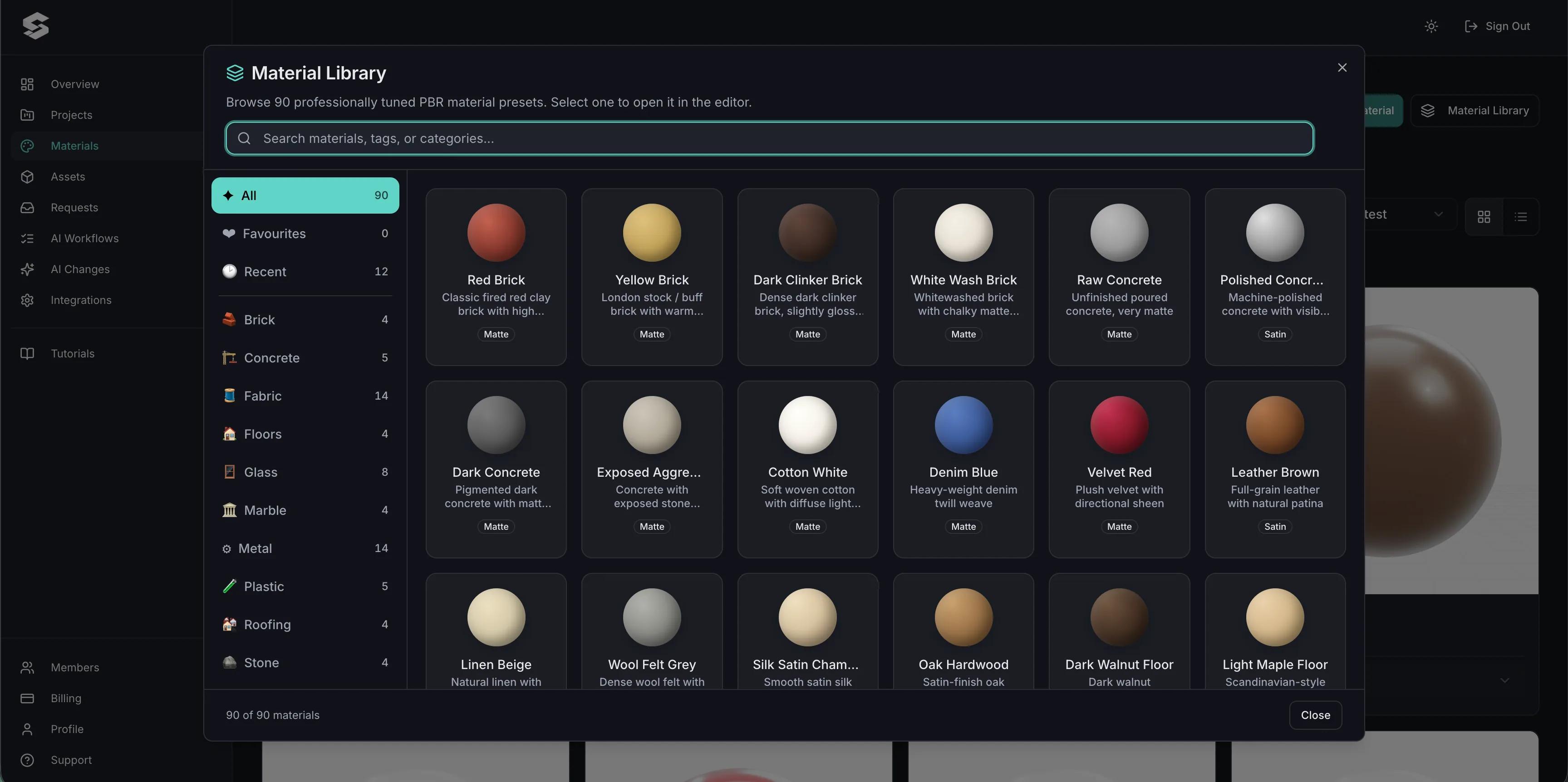Viewport: 1568px width, 782px height.
Task: Switch the background page to grid view
Action: tap(1484, 217)
